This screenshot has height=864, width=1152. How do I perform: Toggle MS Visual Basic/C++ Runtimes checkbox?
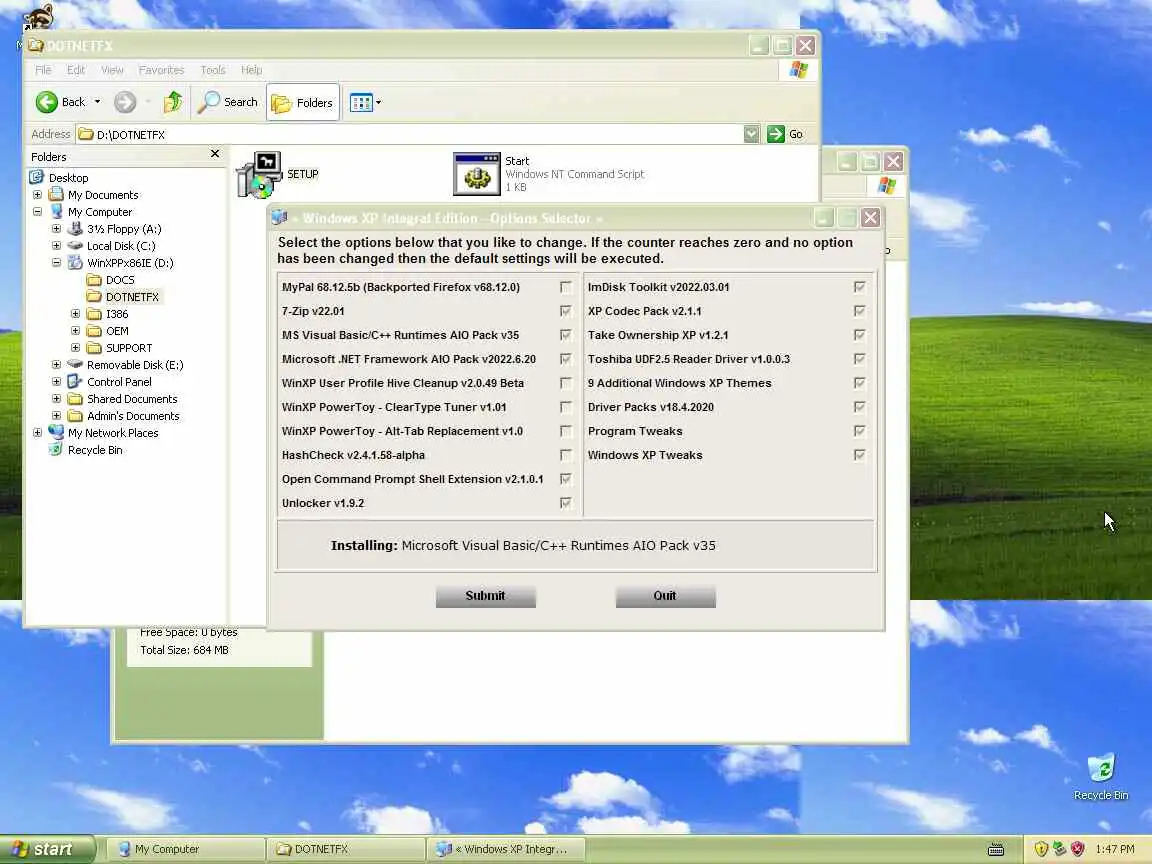(x=566, y=335)
